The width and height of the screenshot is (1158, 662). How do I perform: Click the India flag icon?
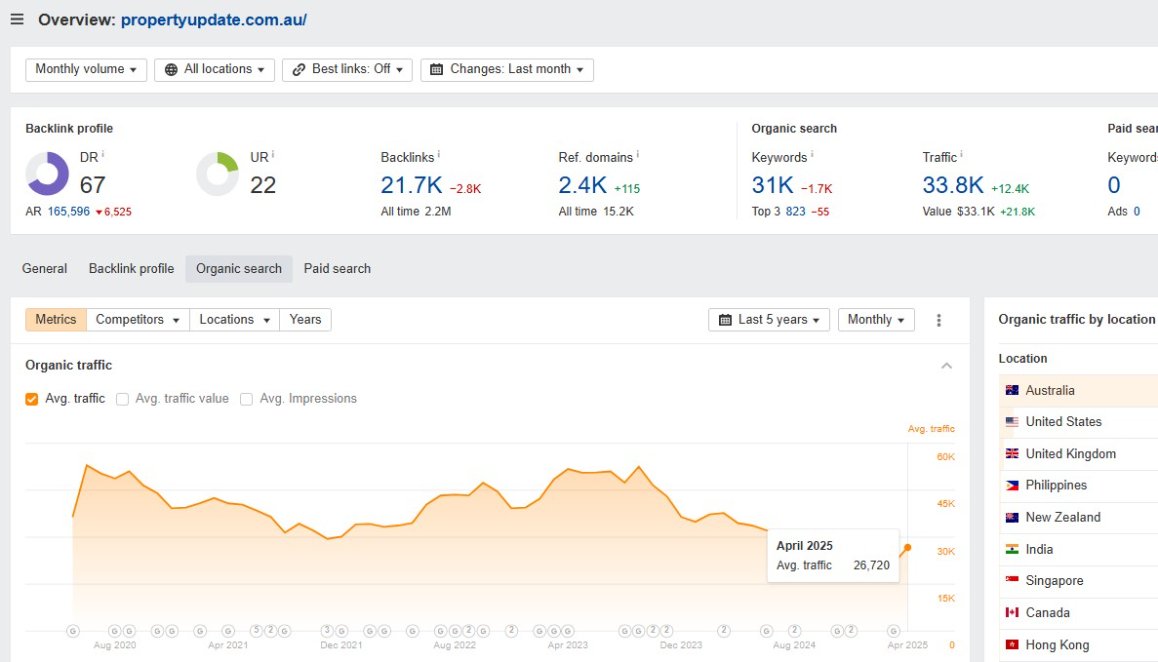click(1012, 549)
